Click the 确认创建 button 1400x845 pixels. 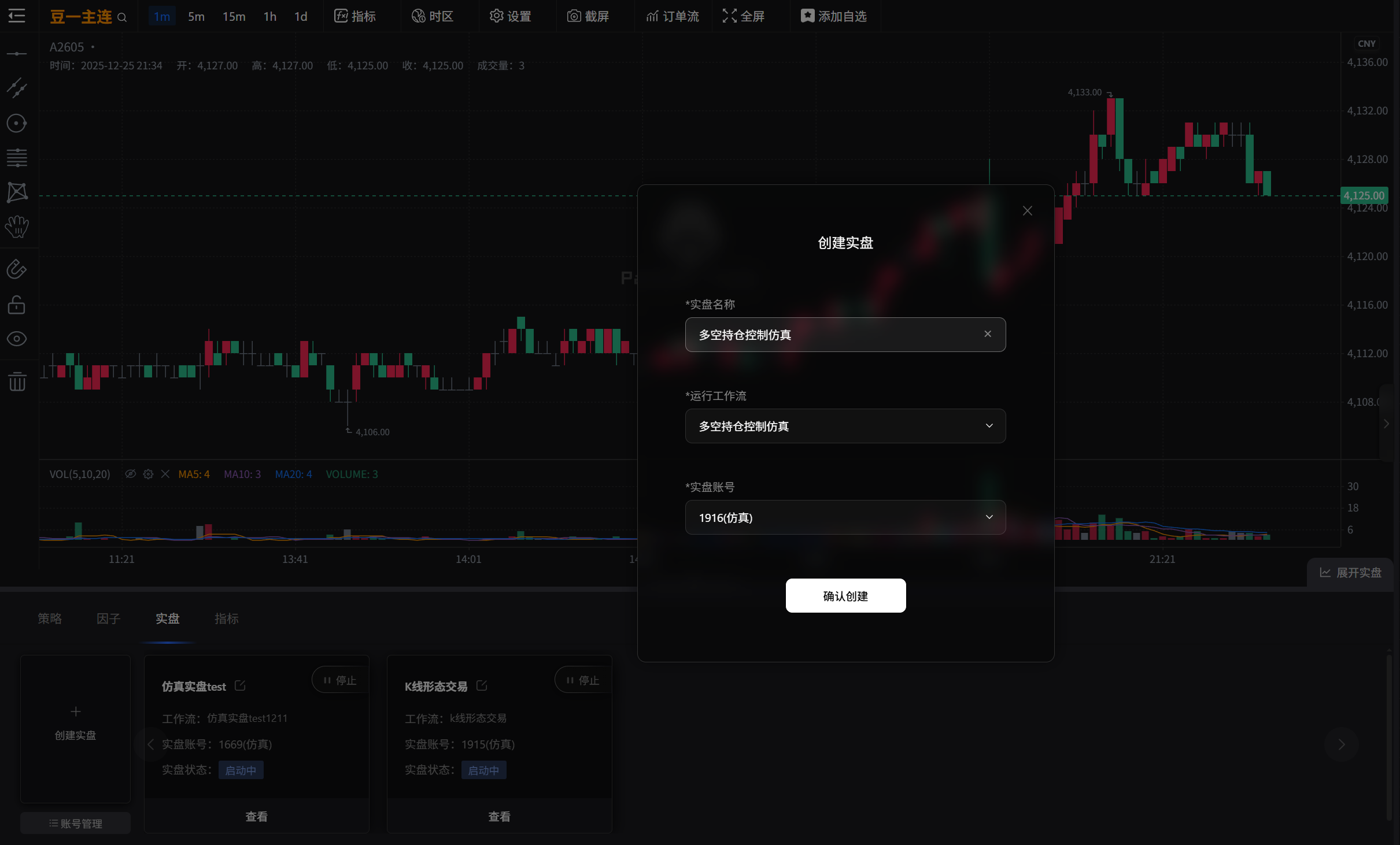click(x=845, y=596)
